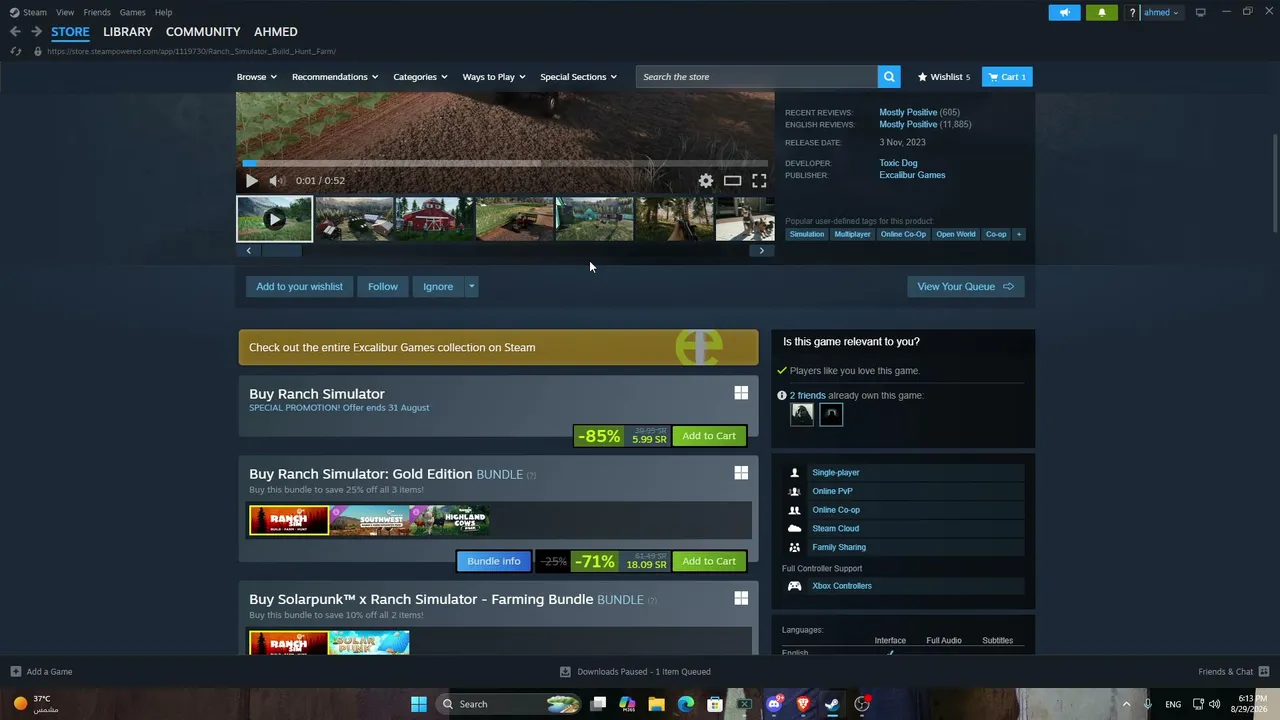
Task: Click the screenshot strip scrollbar handle
Action: [x=281, y=251]
